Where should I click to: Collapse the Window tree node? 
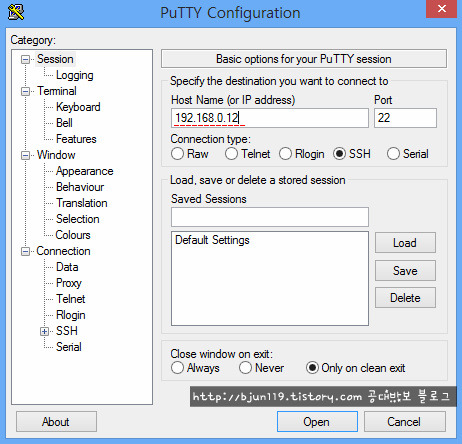pos(25,155)
